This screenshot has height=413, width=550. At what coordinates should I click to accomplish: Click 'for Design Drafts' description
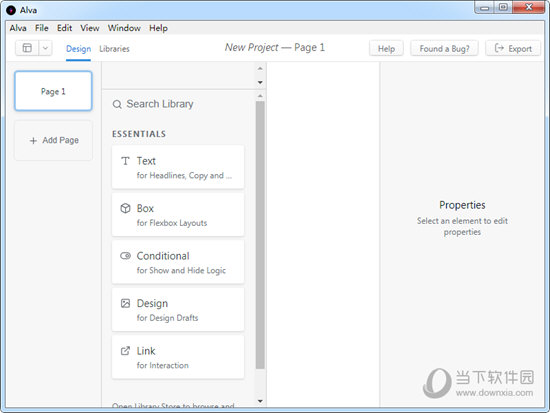point(167,318)
